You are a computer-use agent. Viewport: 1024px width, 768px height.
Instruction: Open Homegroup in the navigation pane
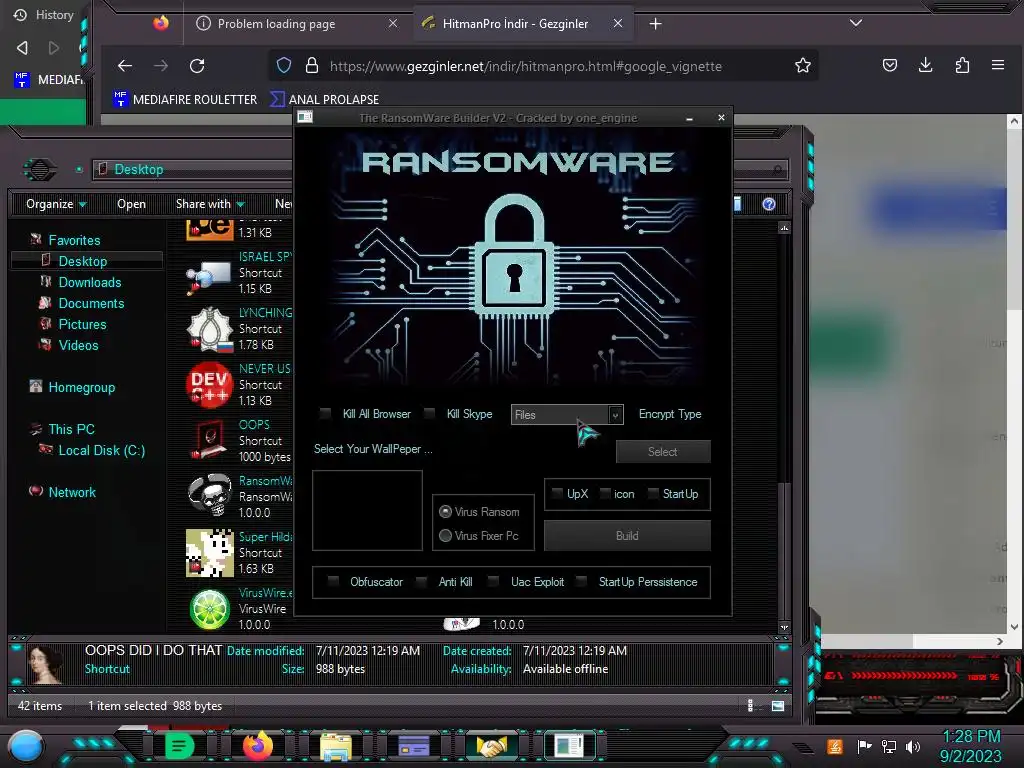click(82, 387)
